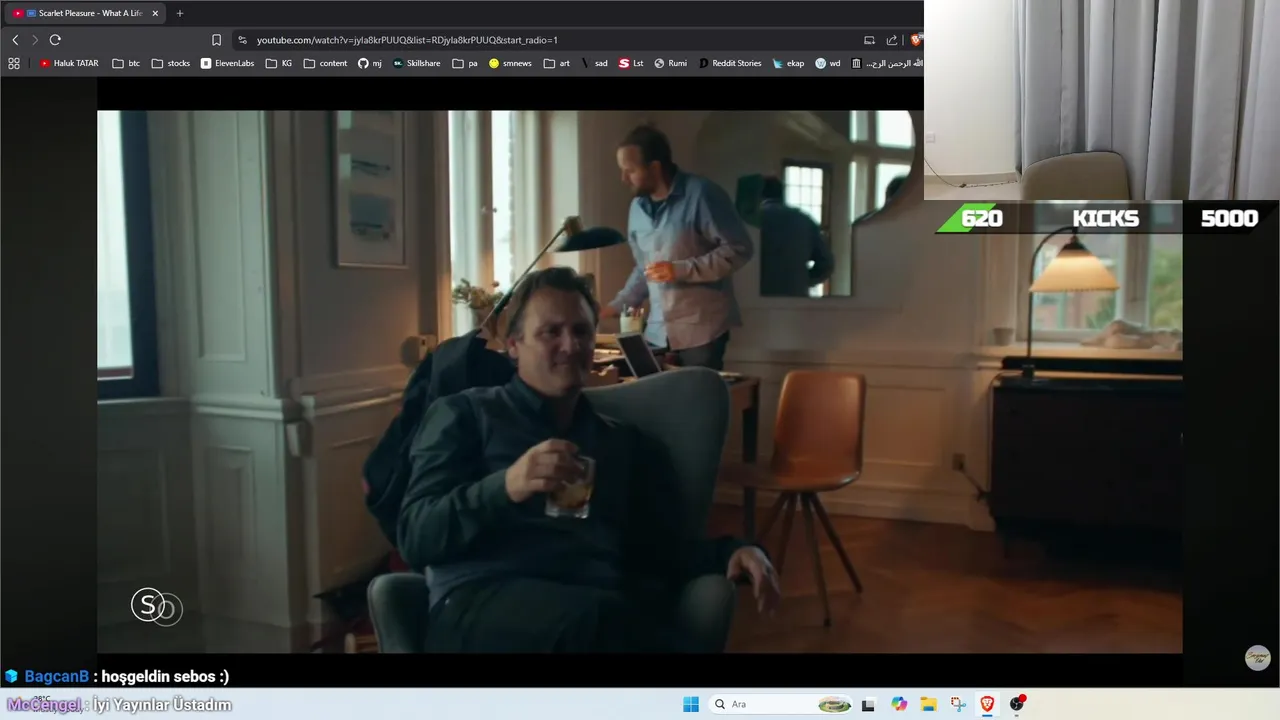
Task: Click the share icon in address bar
Action: tap(891, 40)
